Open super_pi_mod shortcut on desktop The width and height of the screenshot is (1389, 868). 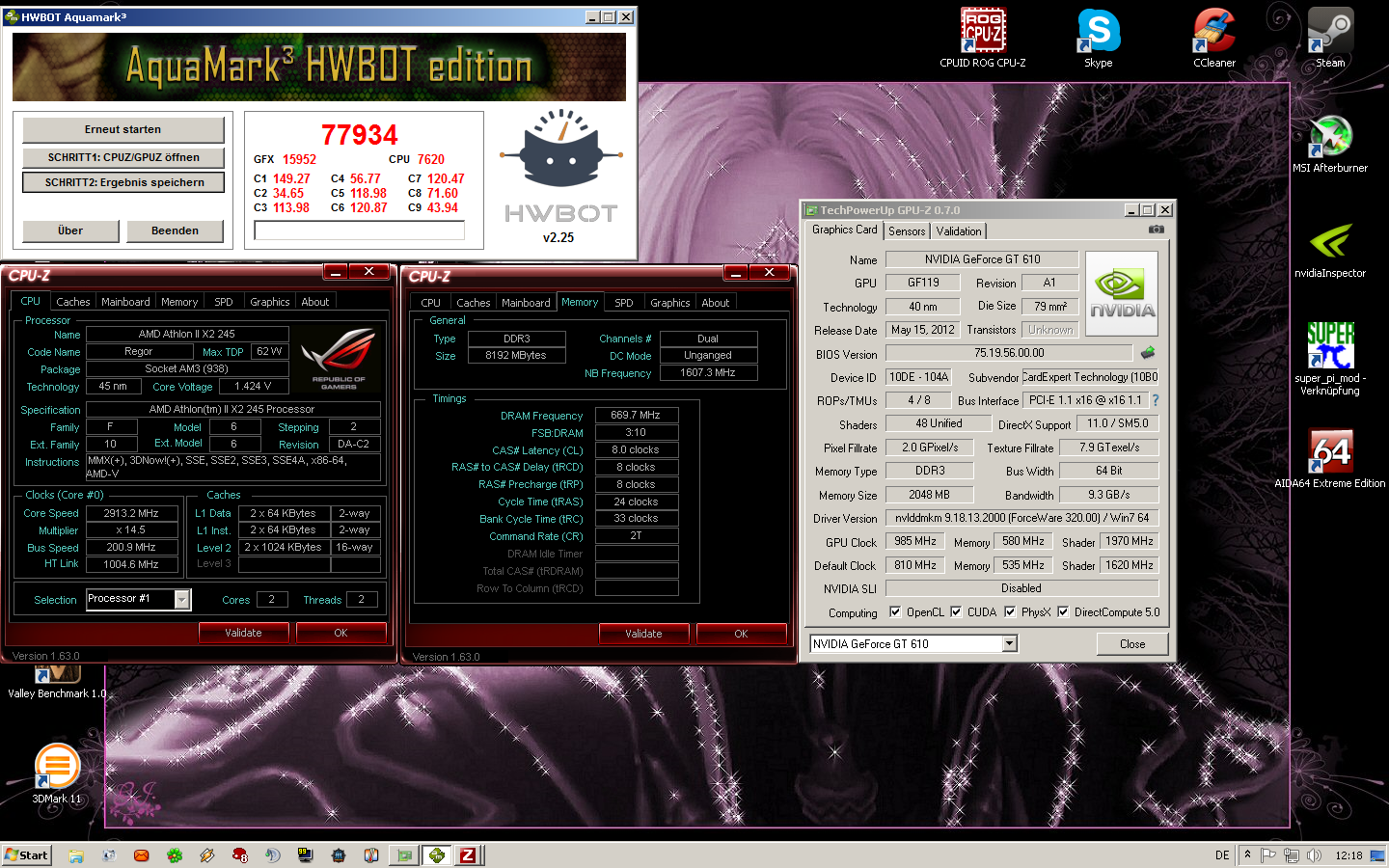pos(1330,357)
